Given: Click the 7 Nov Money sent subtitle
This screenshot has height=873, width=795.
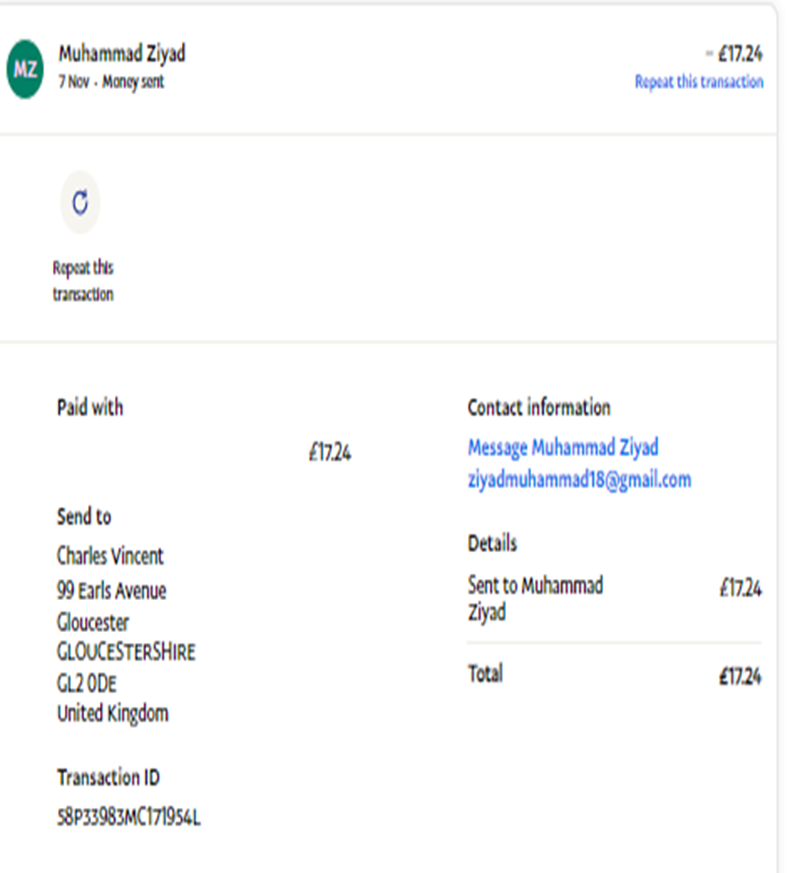Looking at the screenshot, I should tap(111, 82).
